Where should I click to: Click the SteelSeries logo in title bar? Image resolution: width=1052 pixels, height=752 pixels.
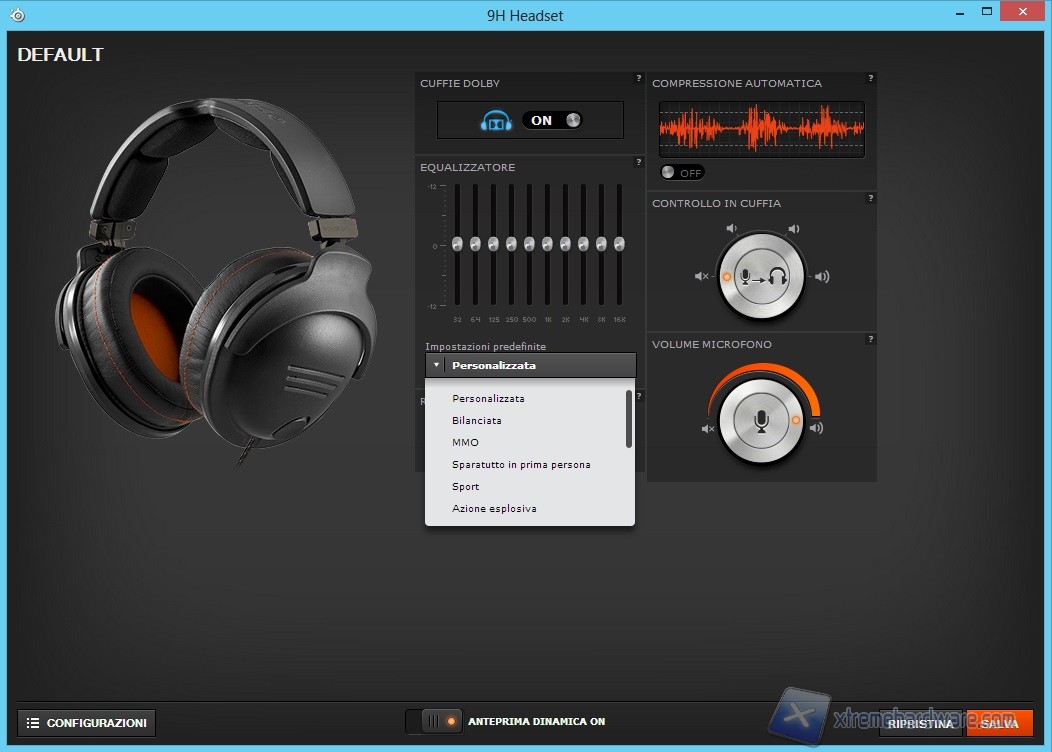(17, 15)
